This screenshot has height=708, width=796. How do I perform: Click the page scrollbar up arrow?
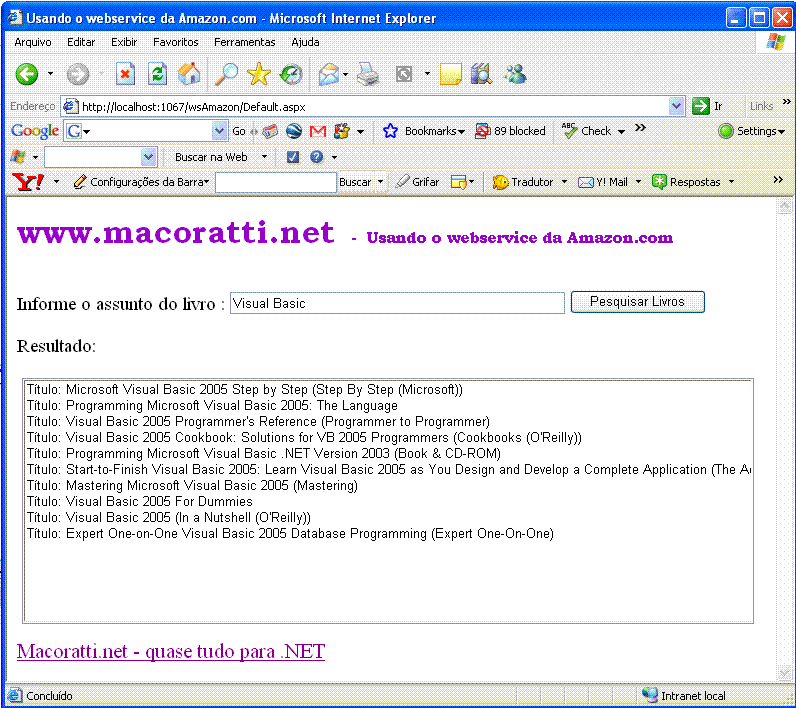(x=784, y=206)
